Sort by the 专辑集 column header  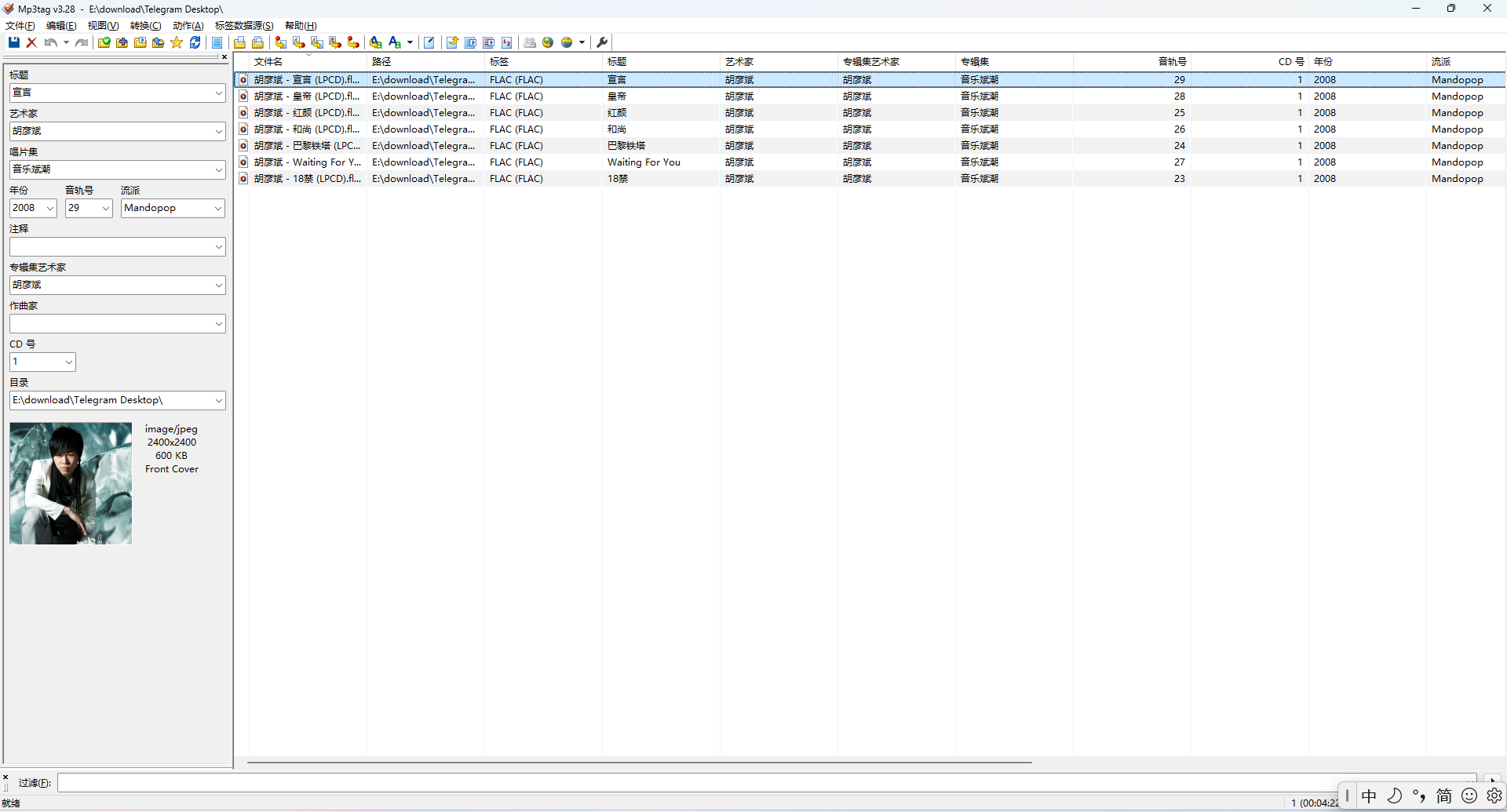[x=1014, y=61]
